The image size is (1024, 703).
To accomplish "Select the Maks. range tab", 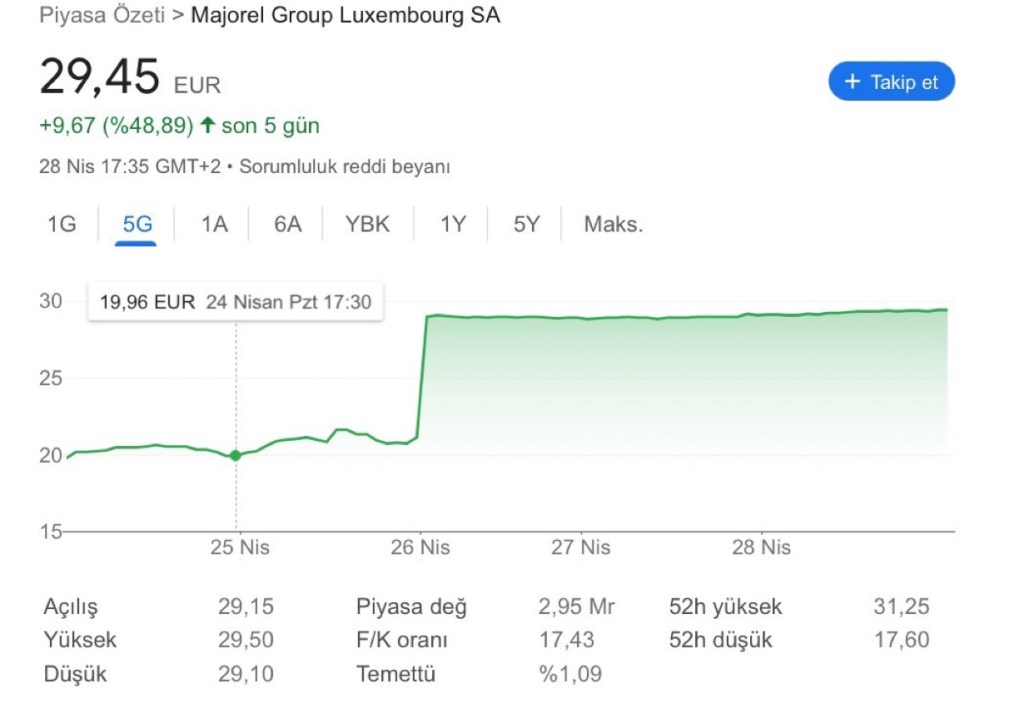I will click(613, 224).
